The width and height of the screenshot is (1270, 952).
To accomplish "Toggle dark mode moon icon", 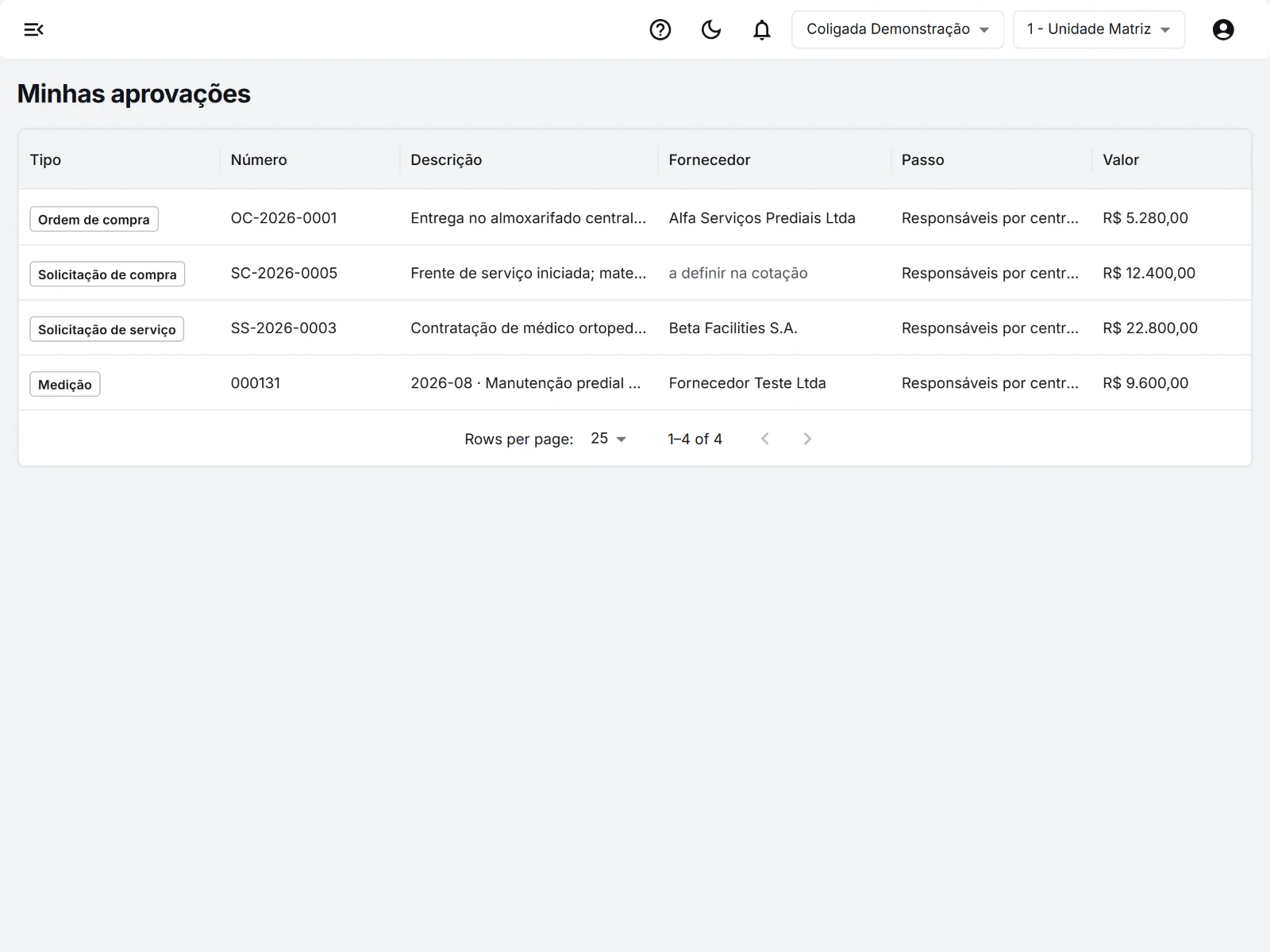I will [x=711, y=30].
